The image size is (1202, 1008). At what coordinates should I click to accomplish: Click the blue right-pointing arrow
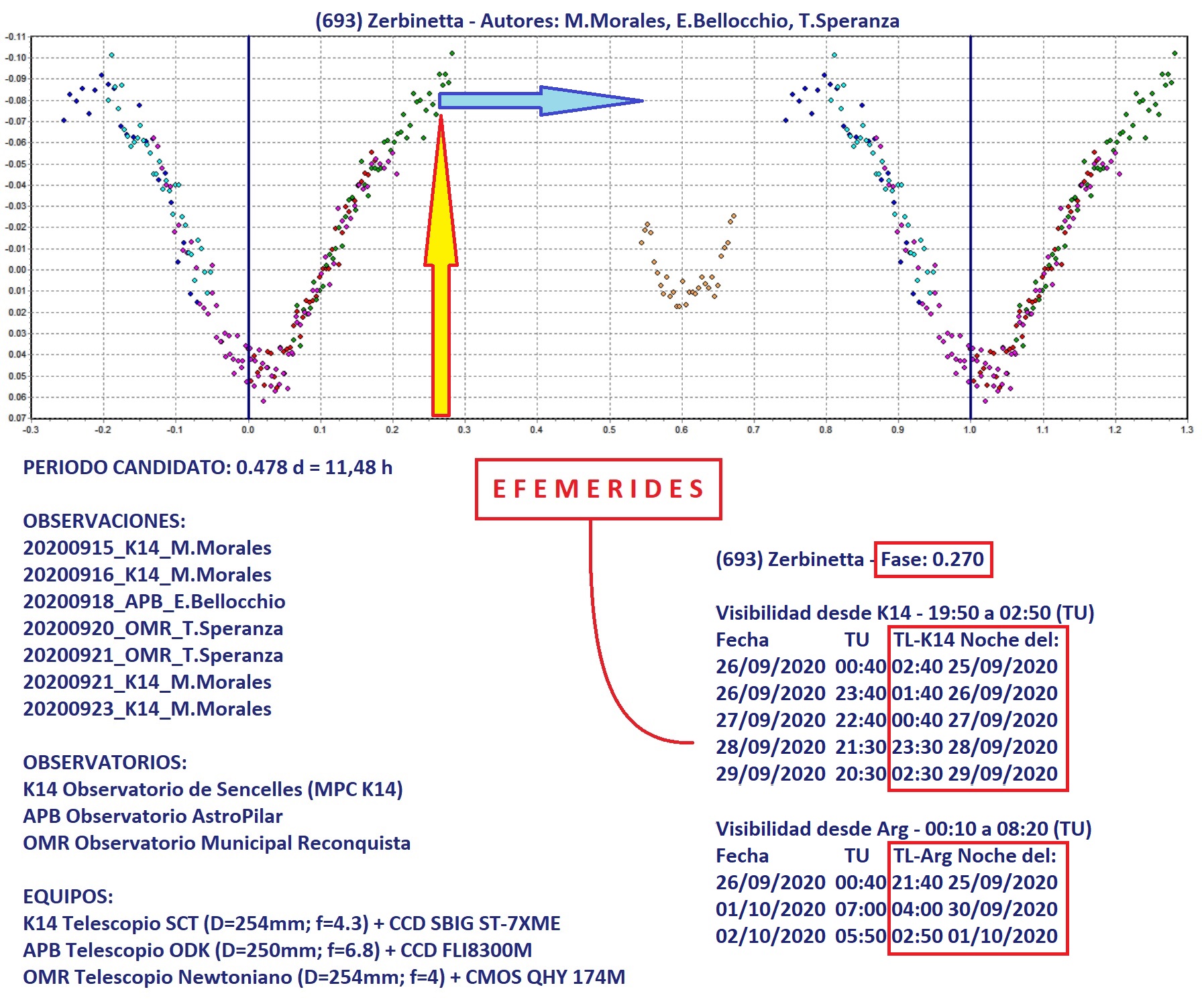point(537,101)
